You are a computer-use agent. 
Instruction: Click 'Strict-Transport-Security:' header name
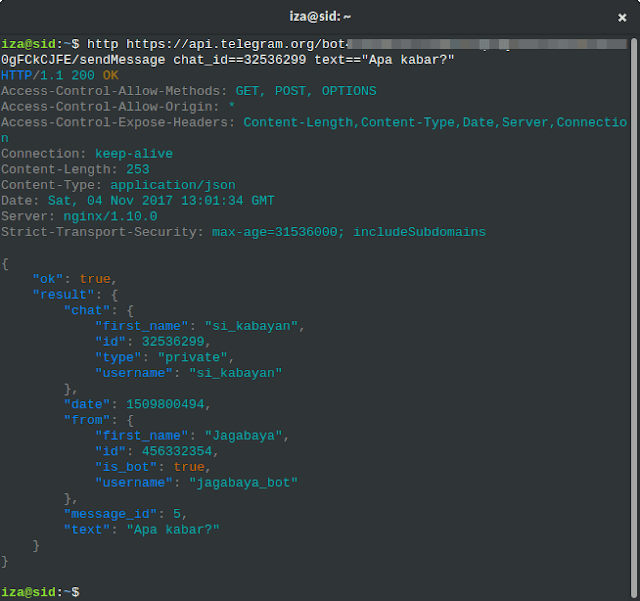[x=102, y=232]
